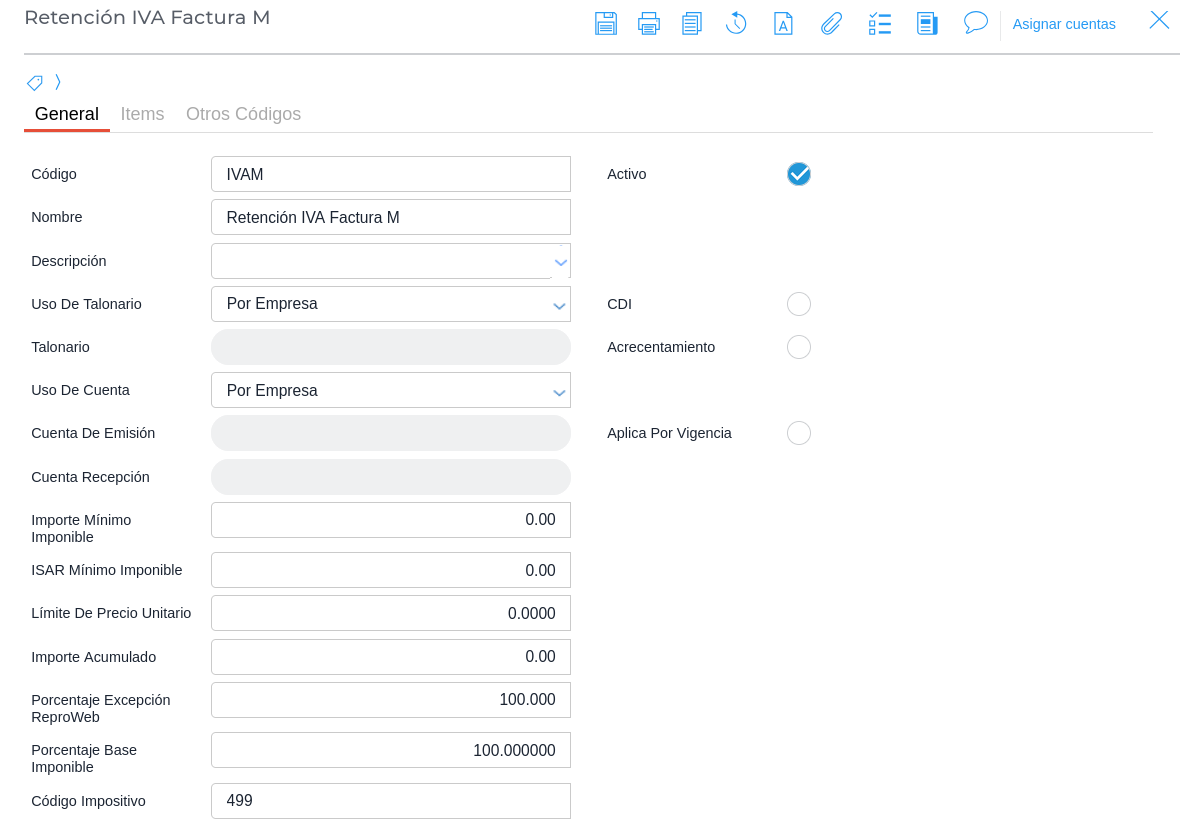Close the Retención IVA Factura M form
Viewport: 1180px width, 824px height.
(1159, 20)
